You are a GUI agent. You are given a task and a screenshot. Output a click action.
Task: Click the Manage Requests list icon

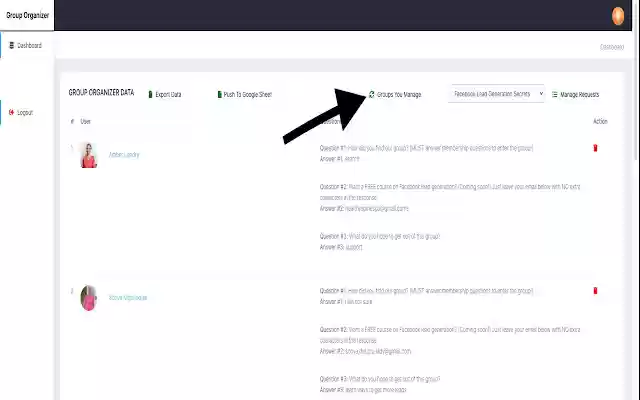click(555, 94)
